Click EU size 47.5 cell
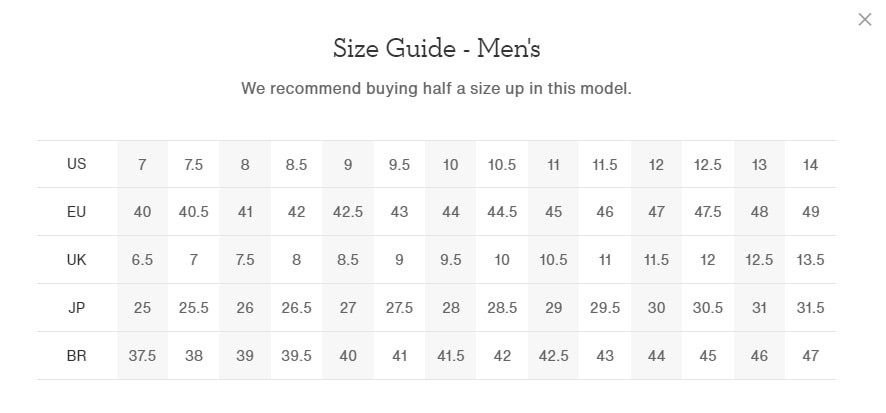 [x=707, y=212]
